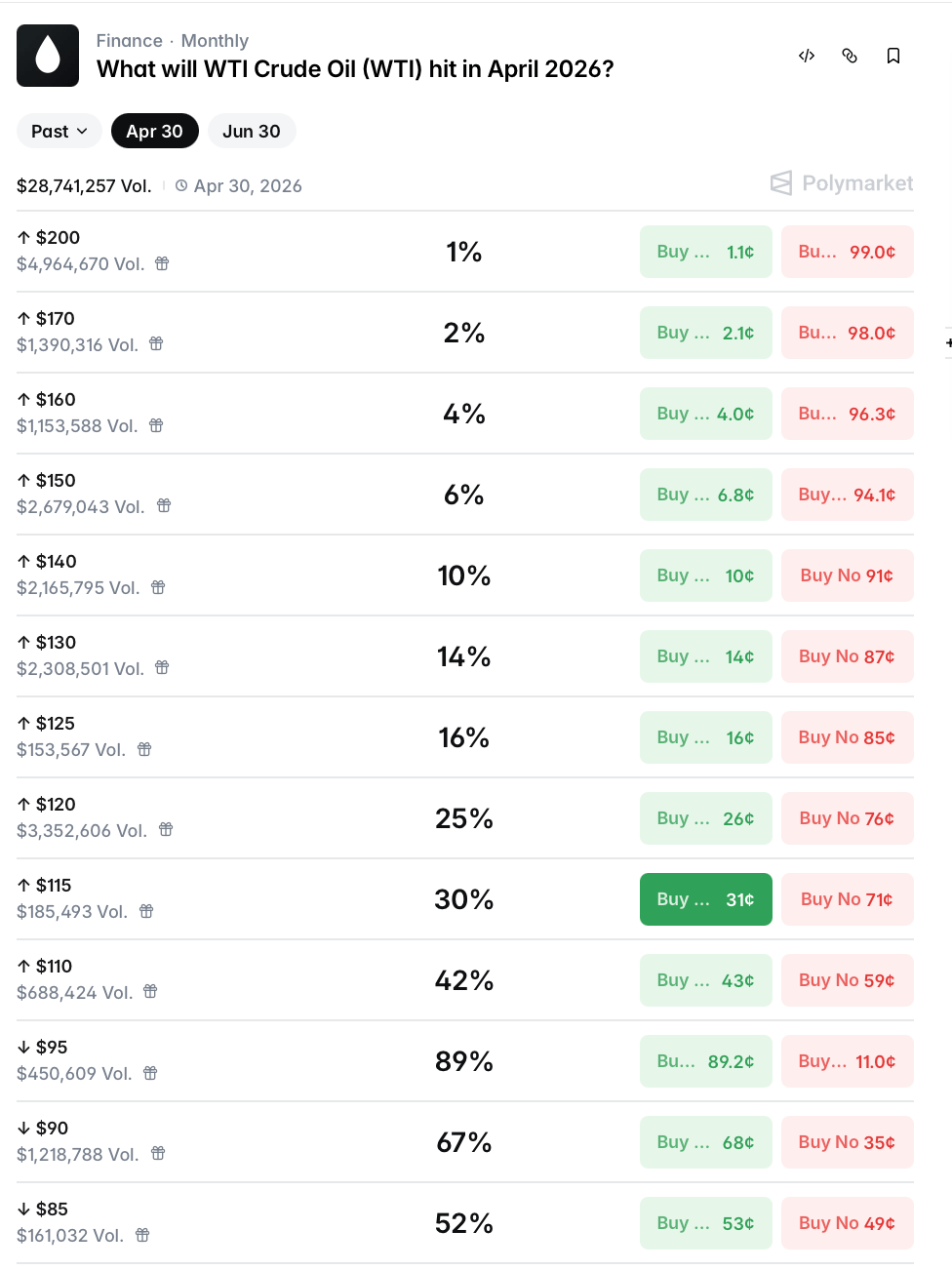Click gift rewards icon in $150 row
The height and width of the screenshot is (1270, 952).
[x=164, y=506]
